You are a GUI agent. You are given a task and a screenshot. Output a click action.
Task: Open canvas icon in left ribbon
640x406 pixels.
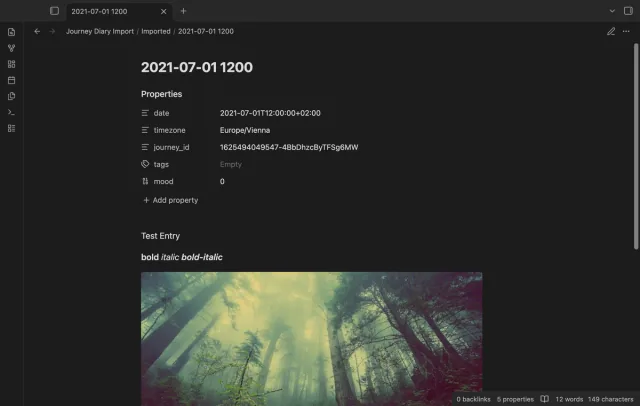tap(11, 64)
